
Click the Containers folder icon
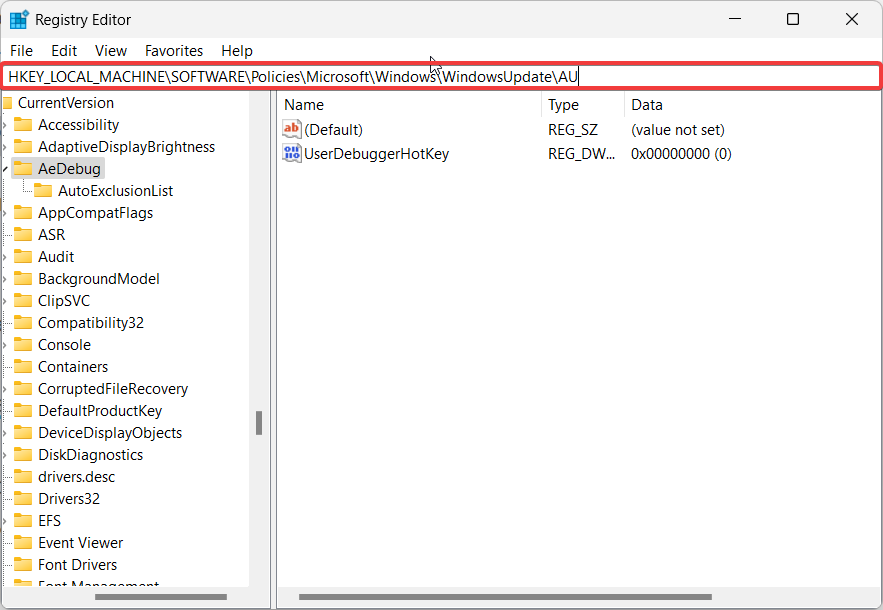coord(23,366)
